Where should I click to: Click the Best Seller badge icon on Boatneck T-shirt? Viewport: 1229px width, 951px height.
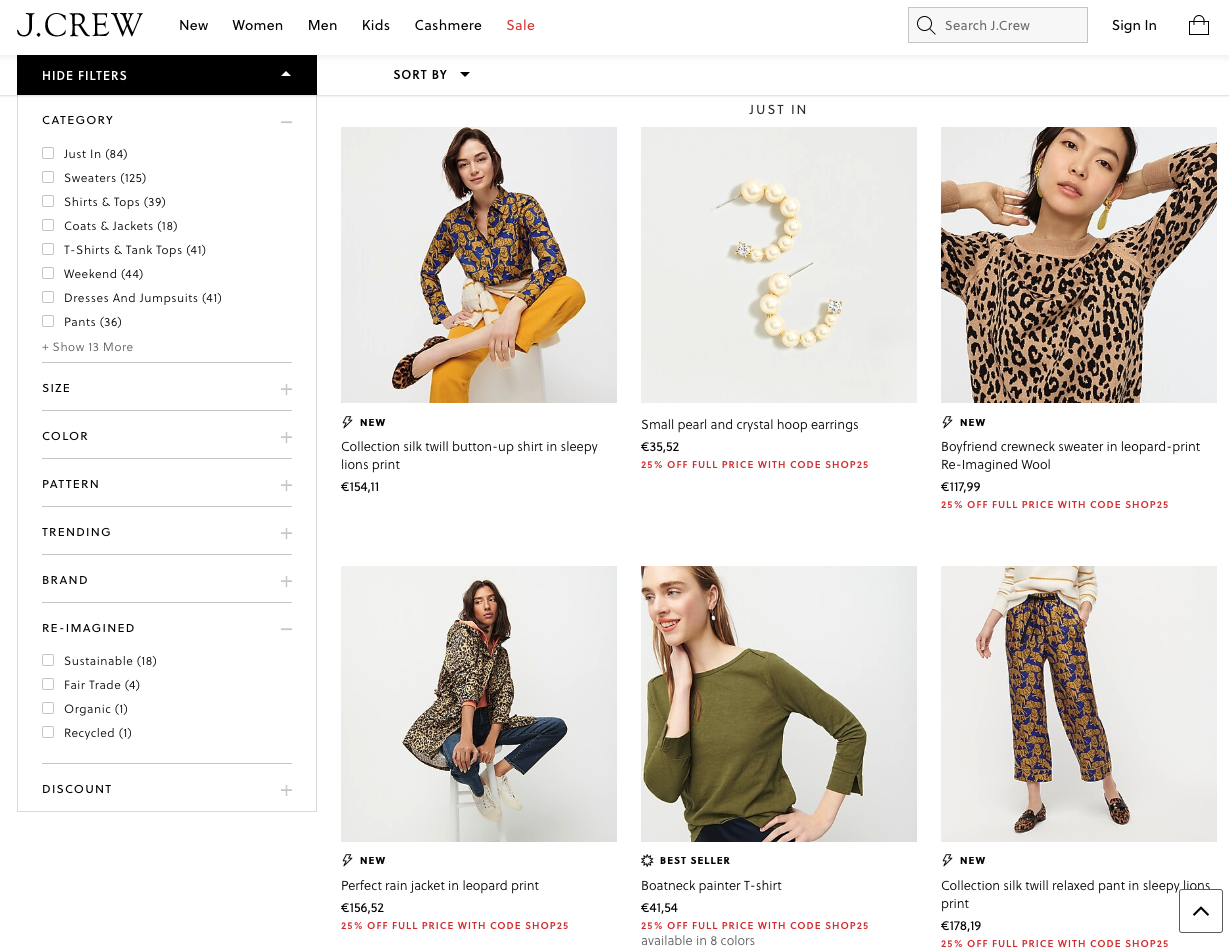(646, 860)
